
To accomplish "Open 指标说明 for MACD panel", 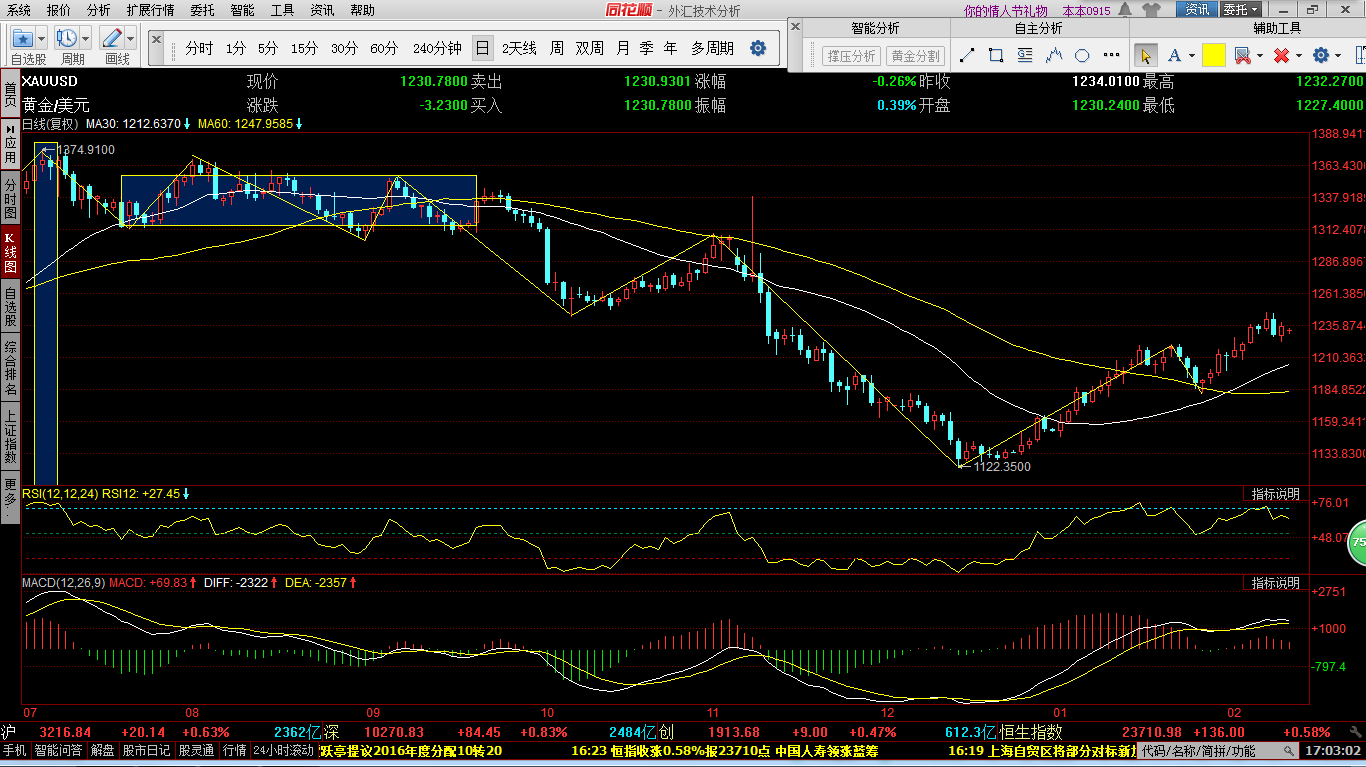I will coord(1275,583).
